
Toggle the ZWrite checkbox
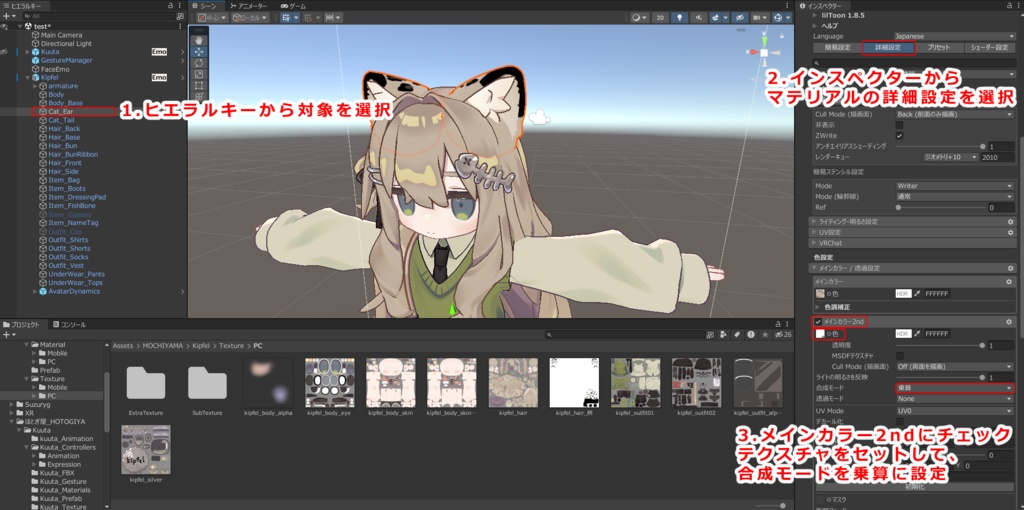coord(899,136)
